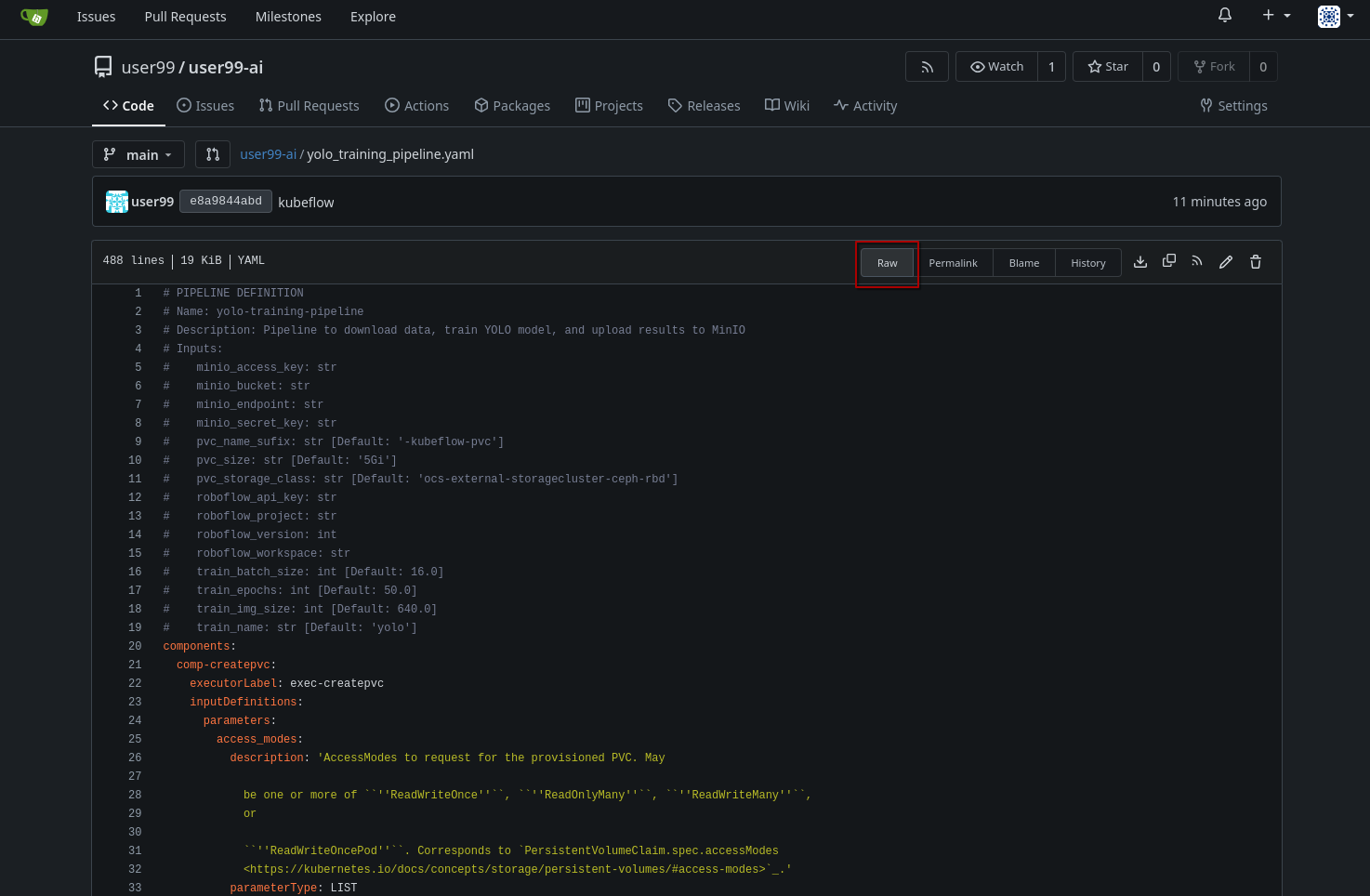Copy the file content

pos(1169,262)
